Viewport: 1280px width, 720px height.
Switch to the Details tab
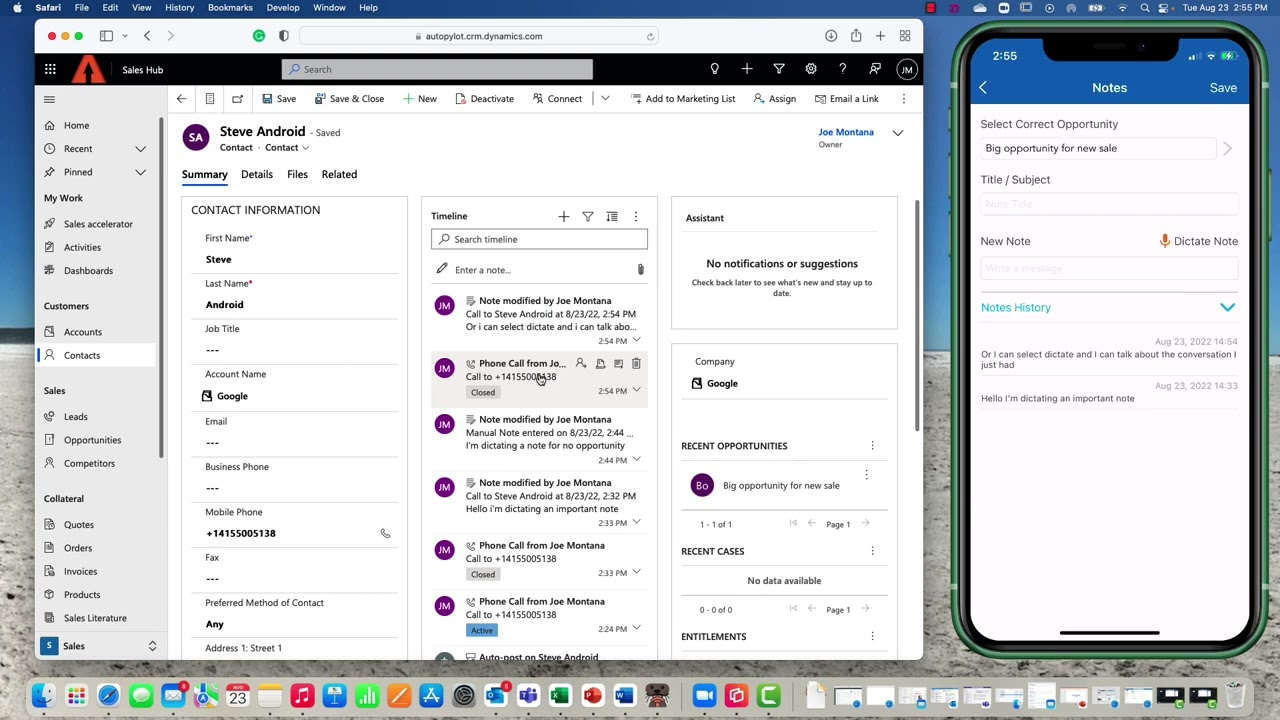[256, 174]
